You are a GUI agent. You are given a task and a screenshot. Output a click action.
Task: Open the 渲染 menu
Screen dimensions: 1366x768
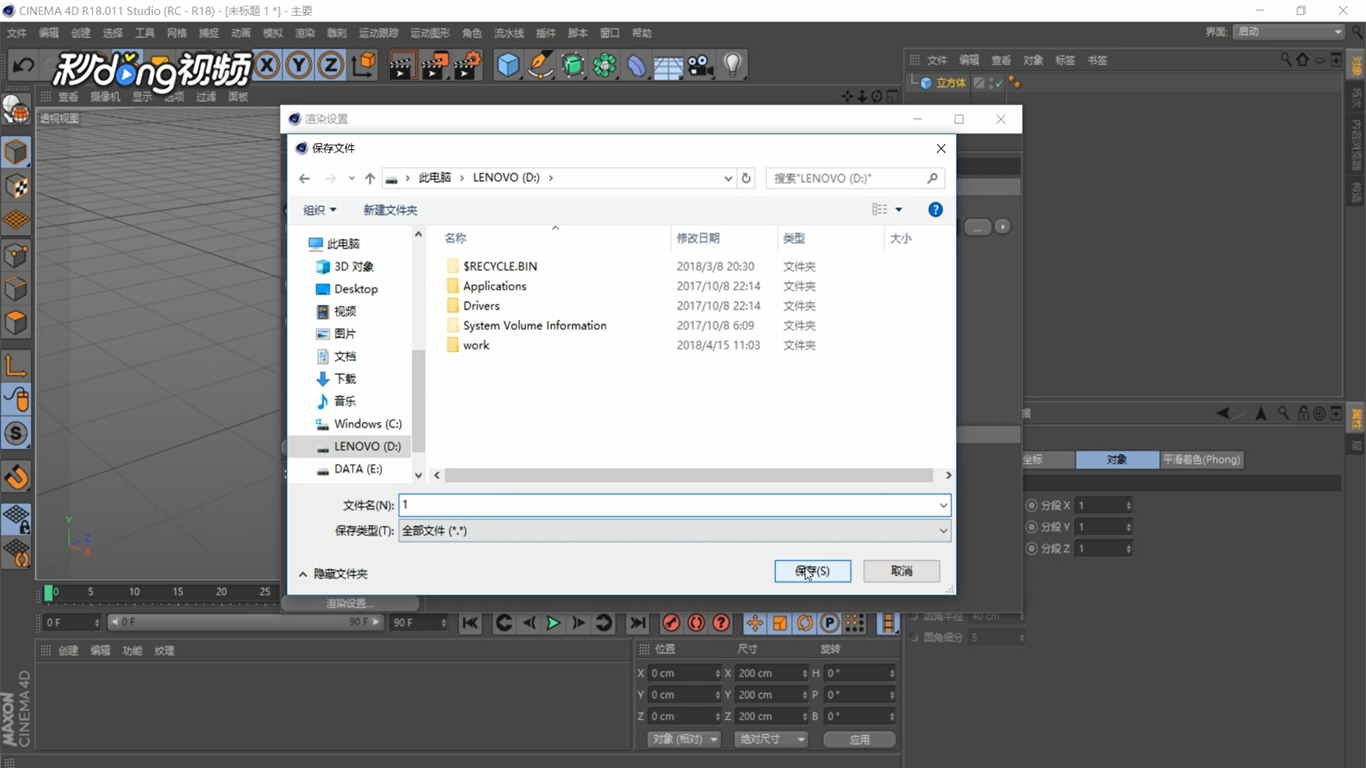[x=305, y=33]
